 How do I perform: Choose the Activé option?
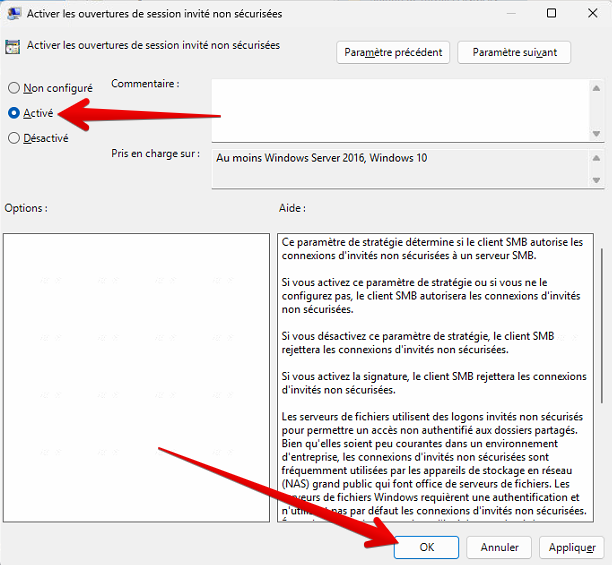pos(14,113)
